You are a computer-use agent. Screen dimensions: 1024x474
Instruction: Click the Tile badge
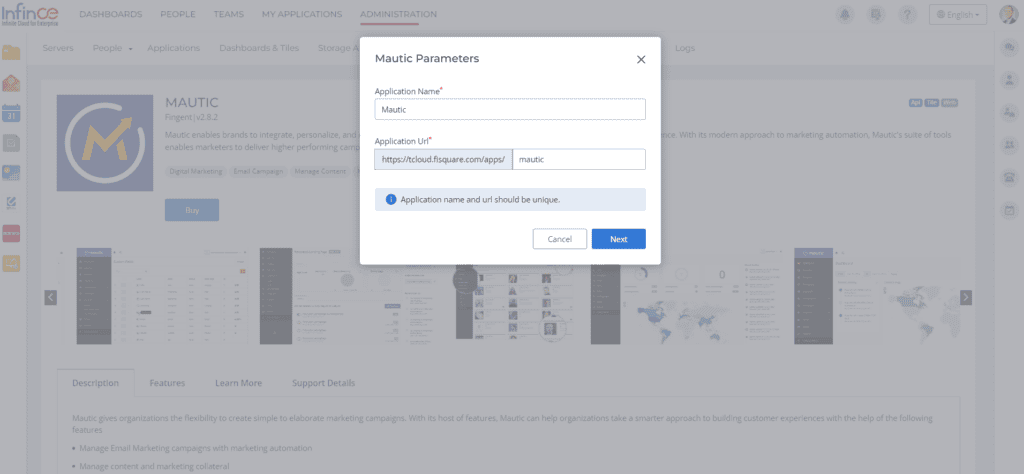[x=931, y=103]
